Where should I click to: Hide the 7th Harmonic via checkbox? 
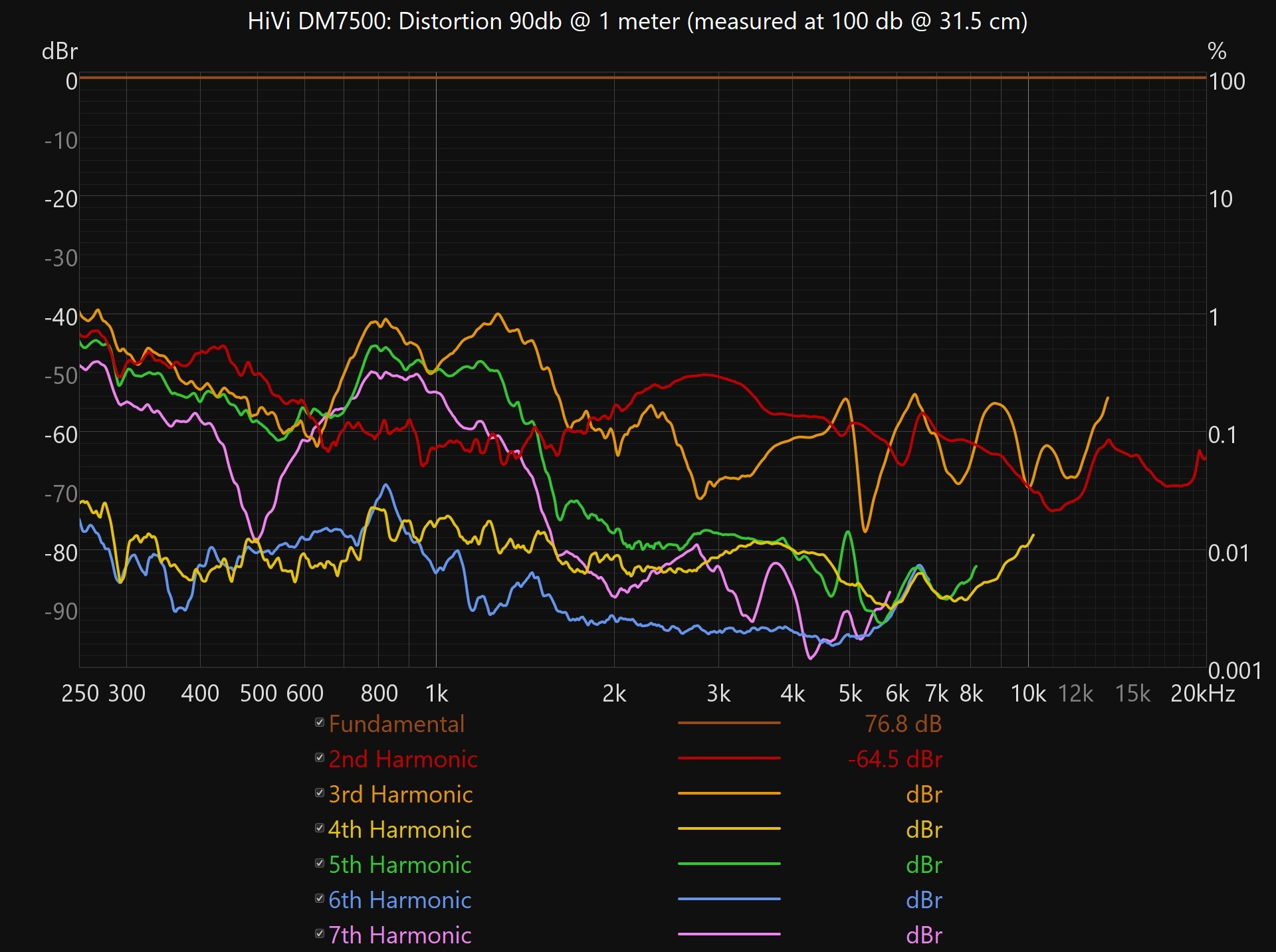(x=320, y=933)
